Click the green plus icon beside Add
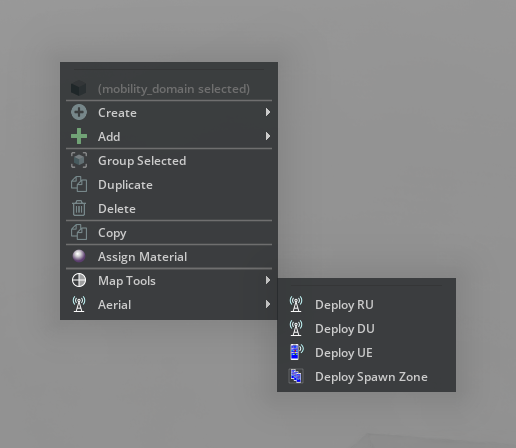 pos(79,136)
